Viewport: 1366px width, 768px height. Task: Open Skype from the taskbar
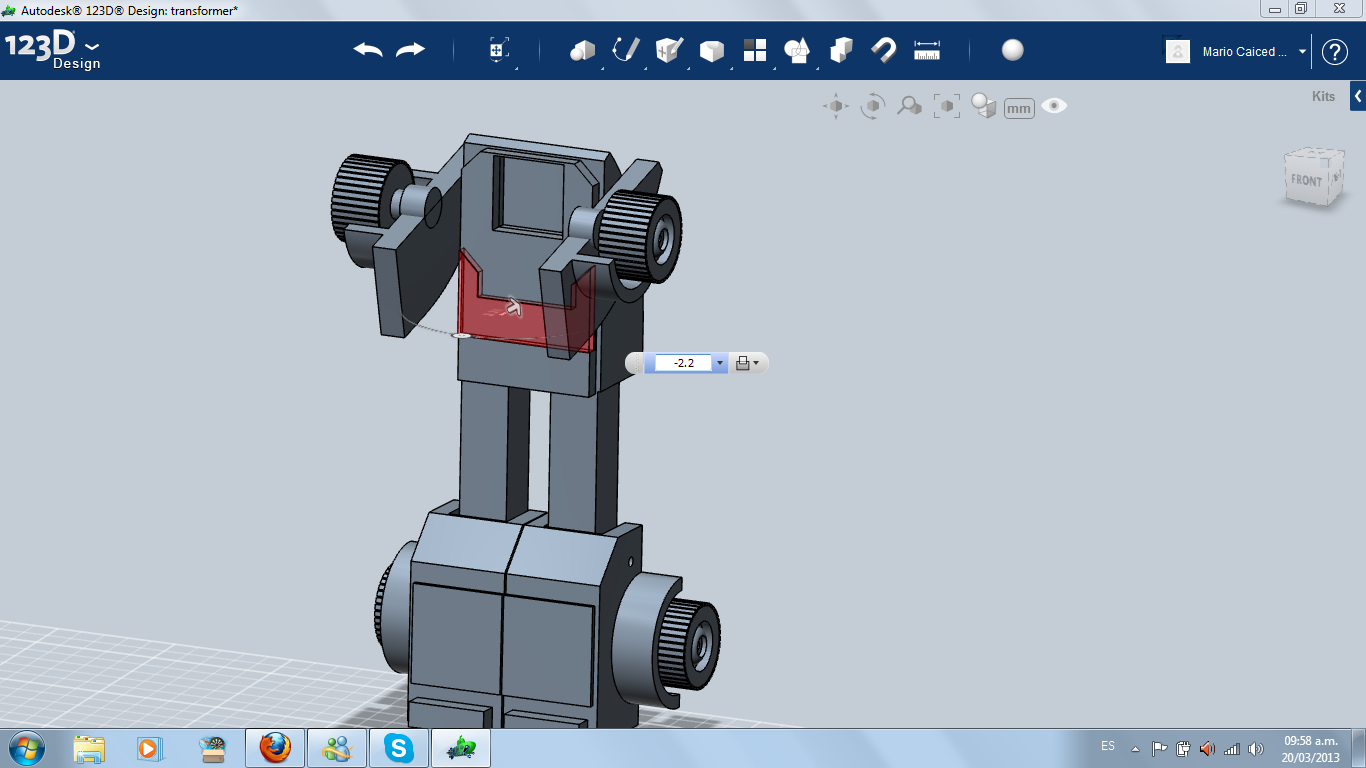point(398,748)
